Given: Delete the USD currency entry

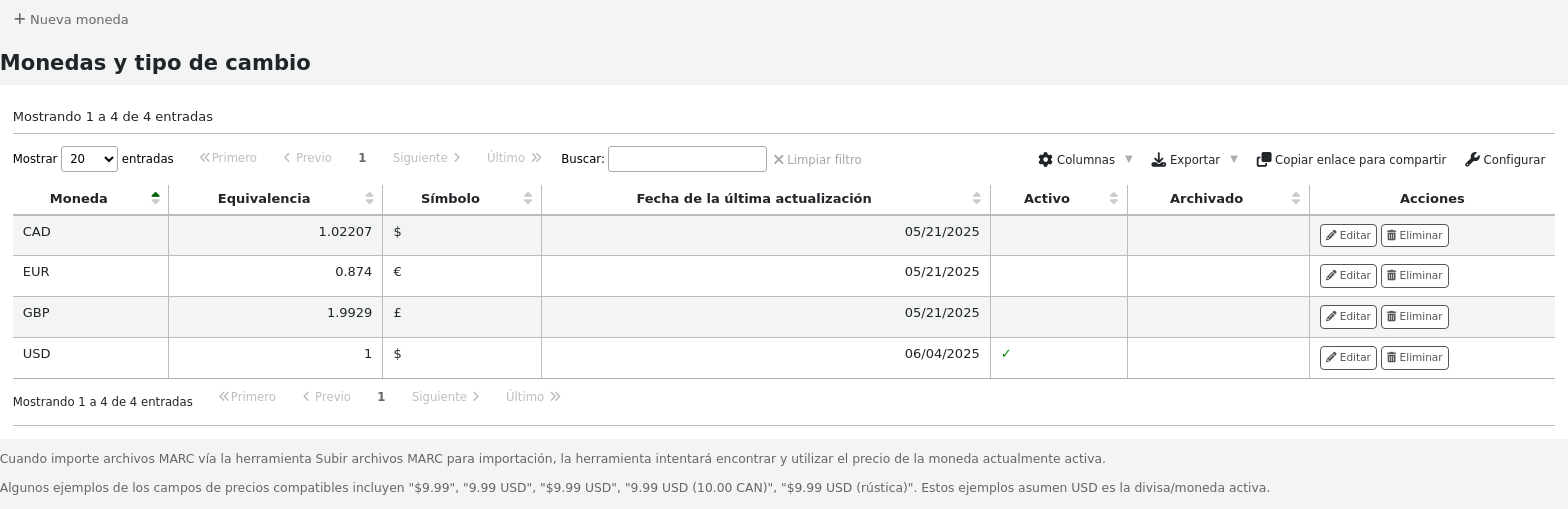Looking at the screenshot, I should [x=1414, y=358].
